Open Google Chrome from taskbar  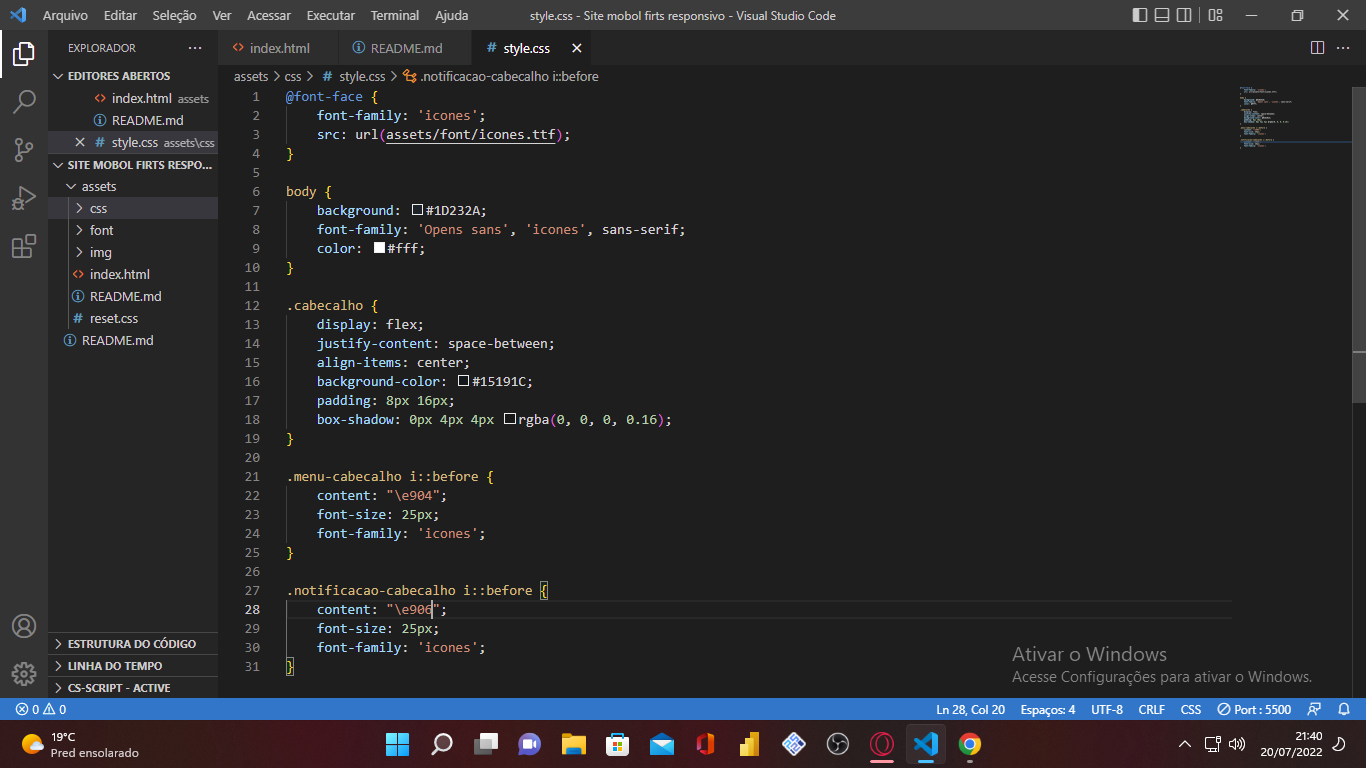point(969,744)
